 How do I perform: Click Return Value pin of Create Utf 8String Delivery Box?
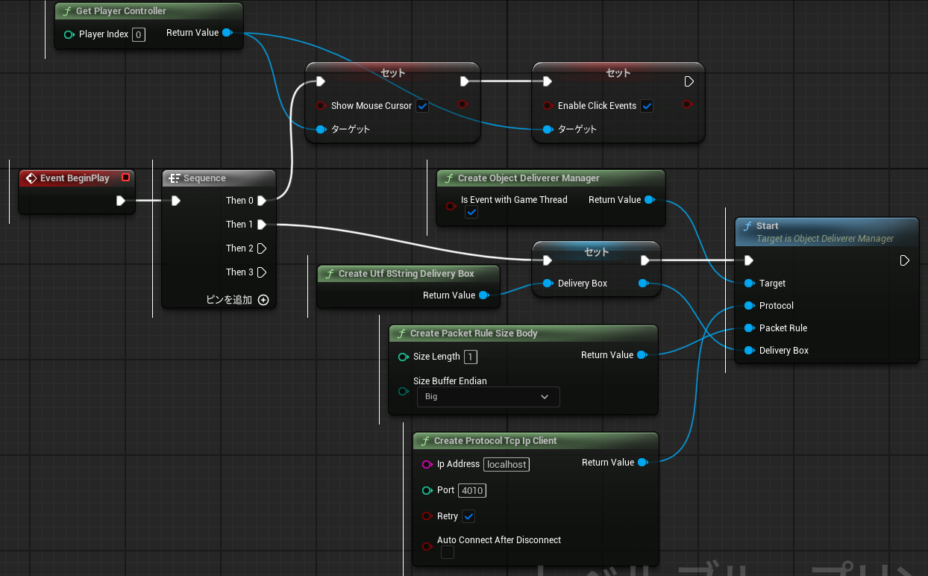pos(484,295)
